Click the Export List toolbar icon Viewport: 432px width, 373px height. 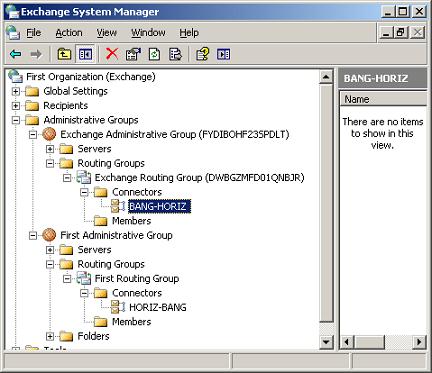(x=175, y=54)
